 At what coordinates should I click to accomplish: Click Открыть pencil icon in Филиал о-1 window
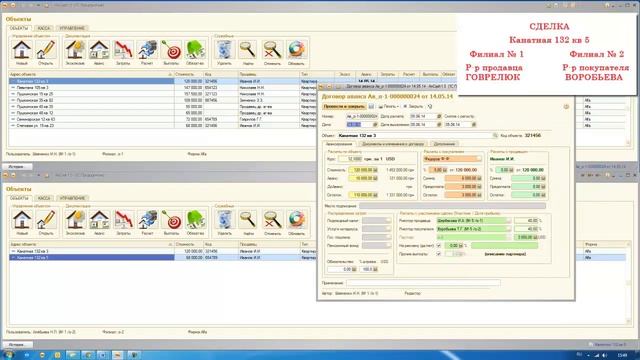coord(45,50)
